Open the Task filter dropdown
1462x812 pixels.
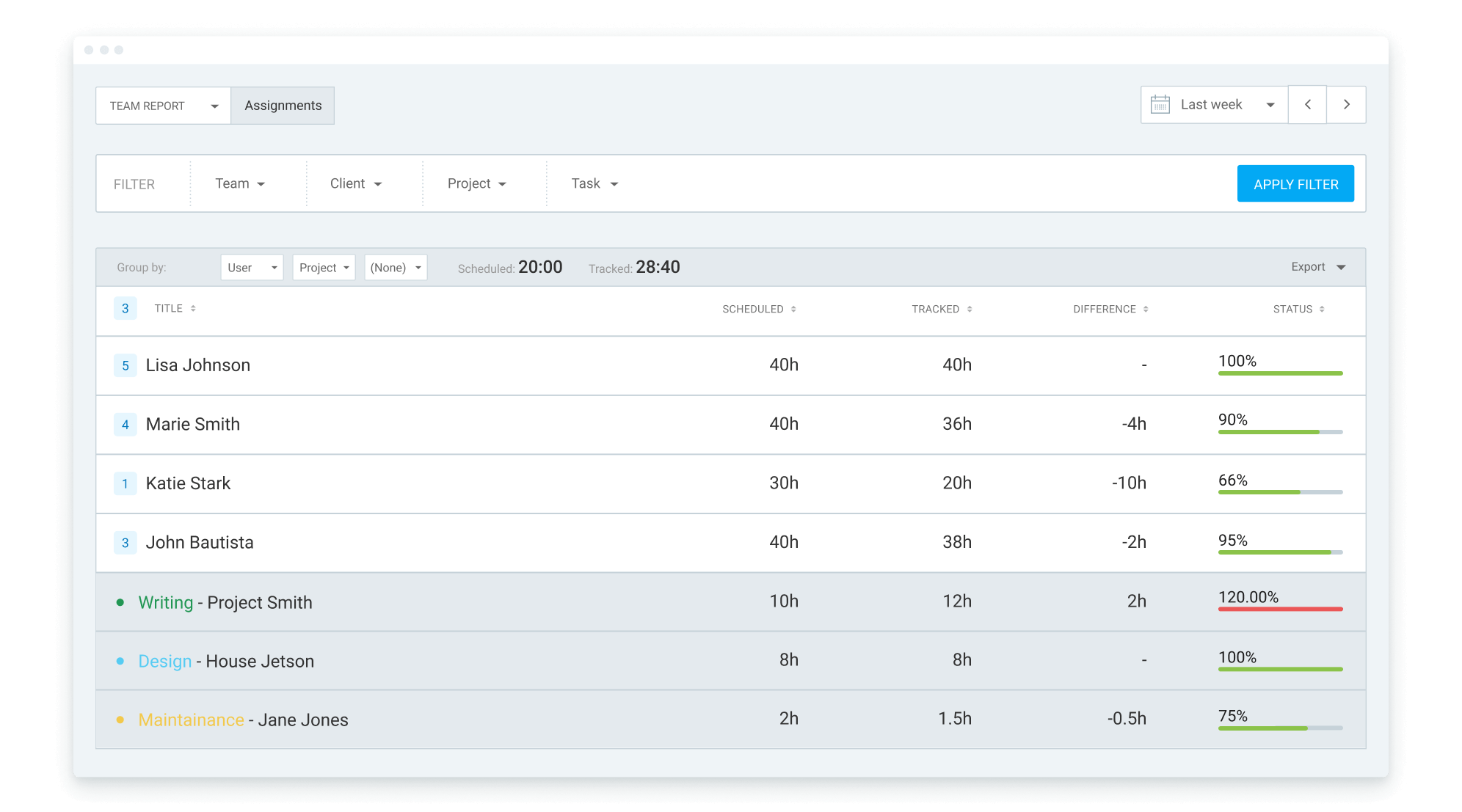tap(595, 183)
